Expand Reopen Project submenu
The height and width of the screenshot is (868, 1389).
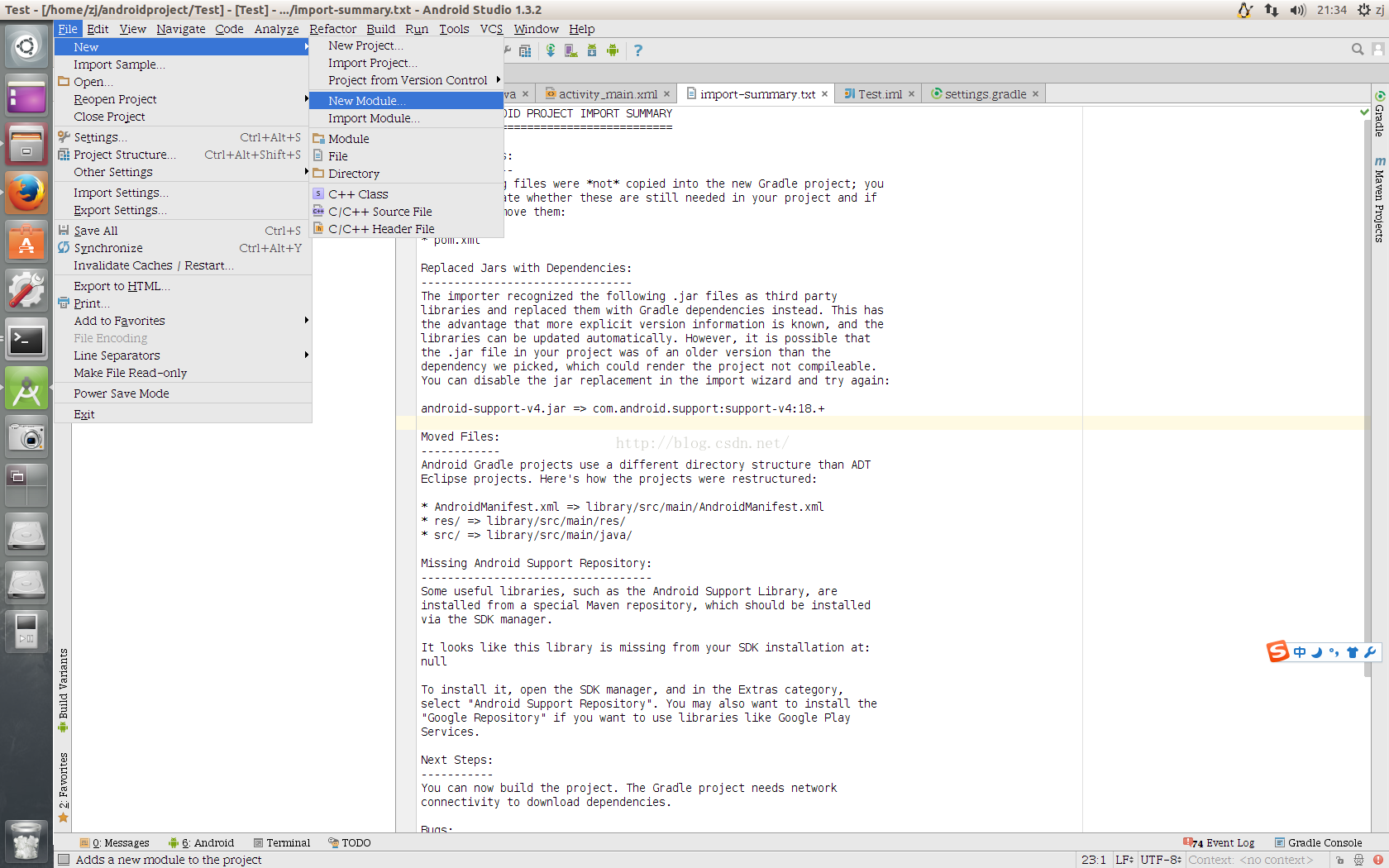point(183,99)
